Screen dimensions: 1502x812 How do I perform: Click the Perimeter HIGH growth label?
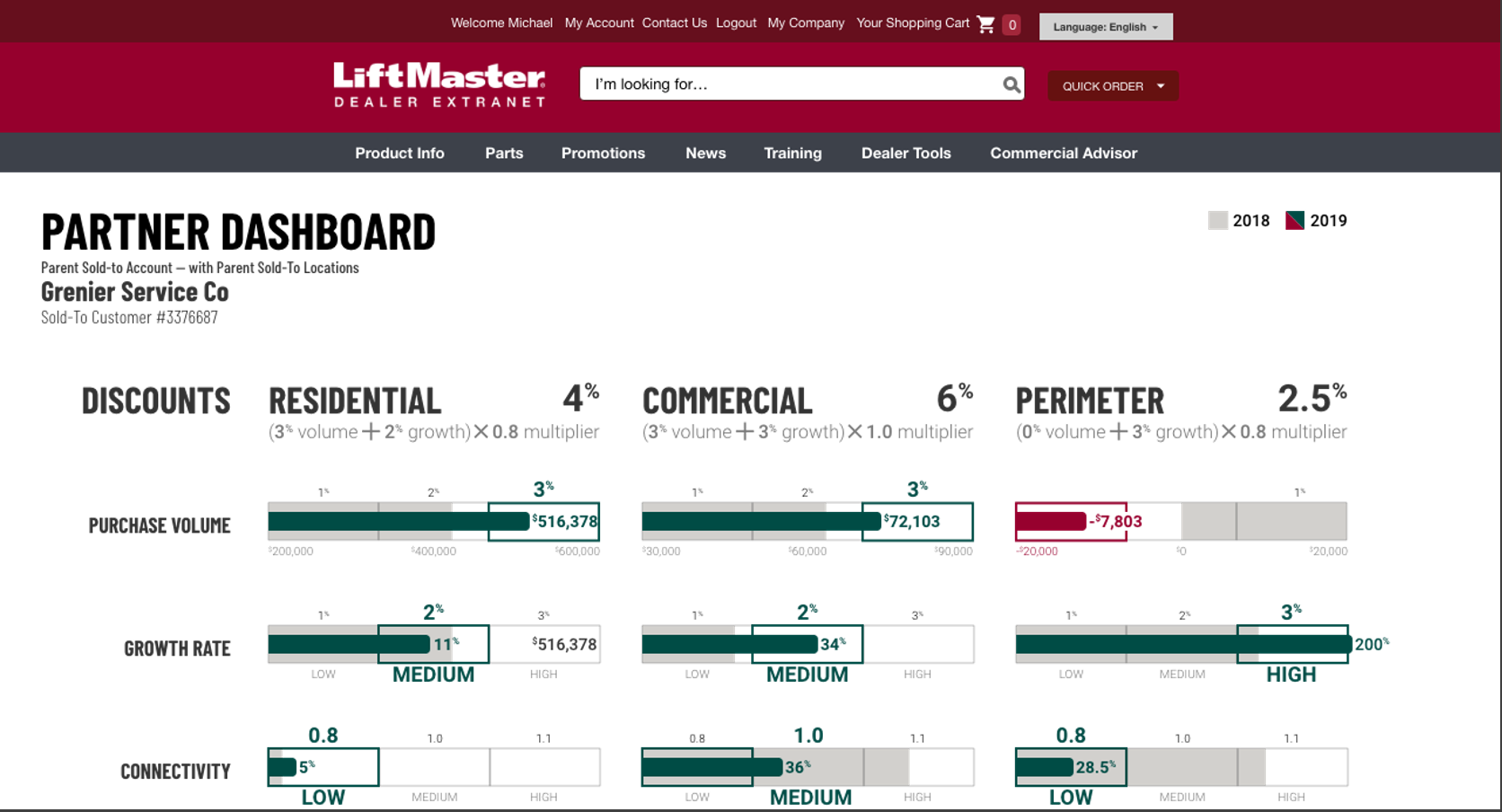click(1291, 675)
